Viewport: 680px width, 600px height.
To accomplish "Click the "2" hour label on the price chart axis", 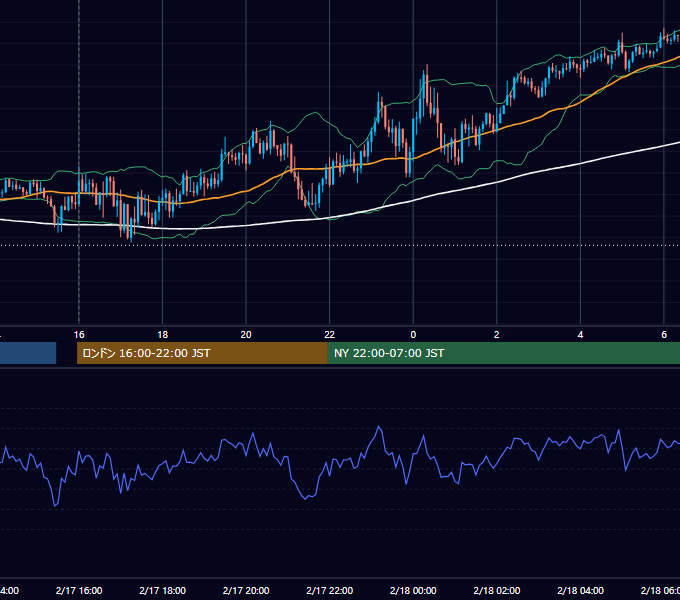I will click(497, 335).
